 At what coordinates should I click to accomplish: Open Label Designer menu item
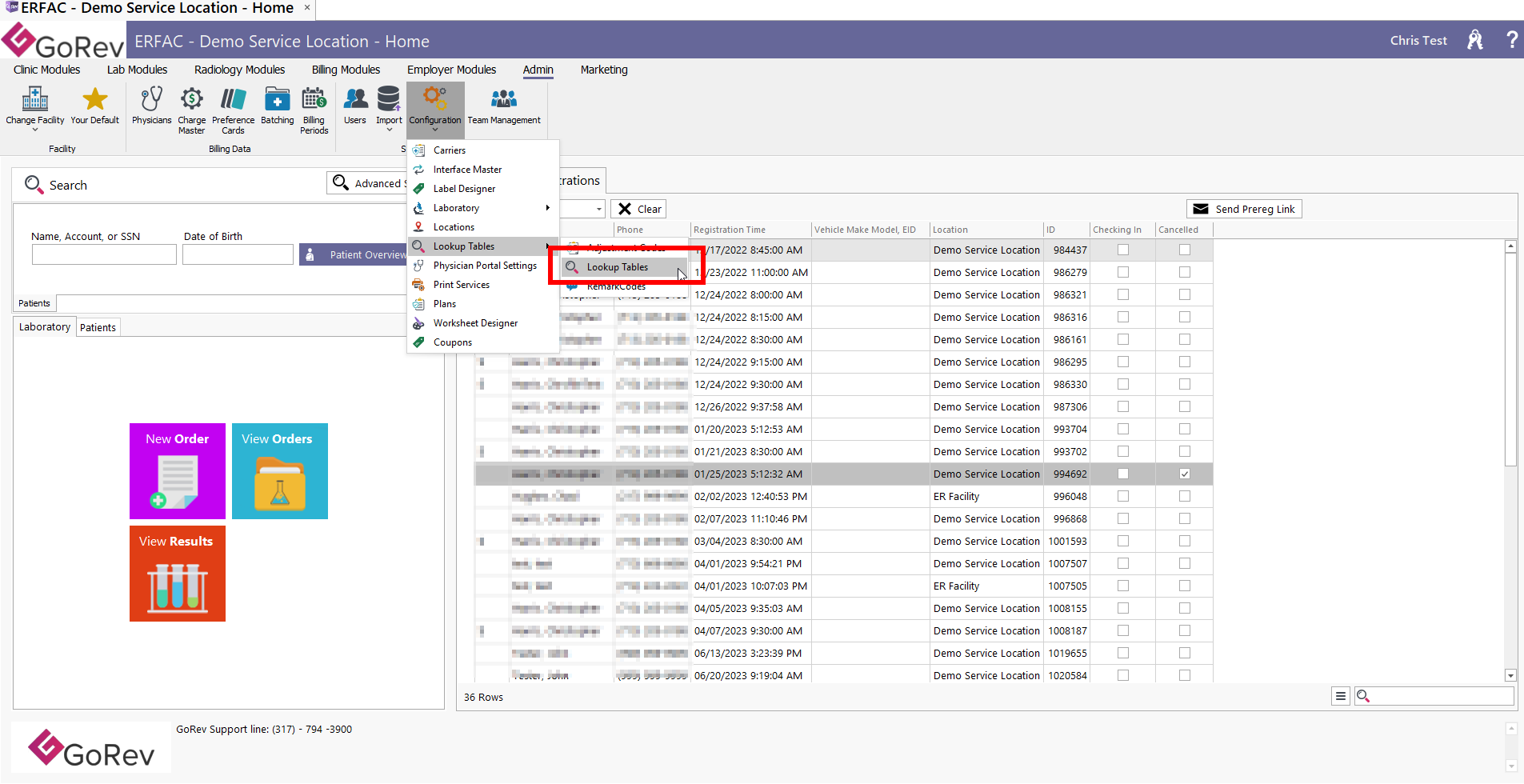(482, 189)
